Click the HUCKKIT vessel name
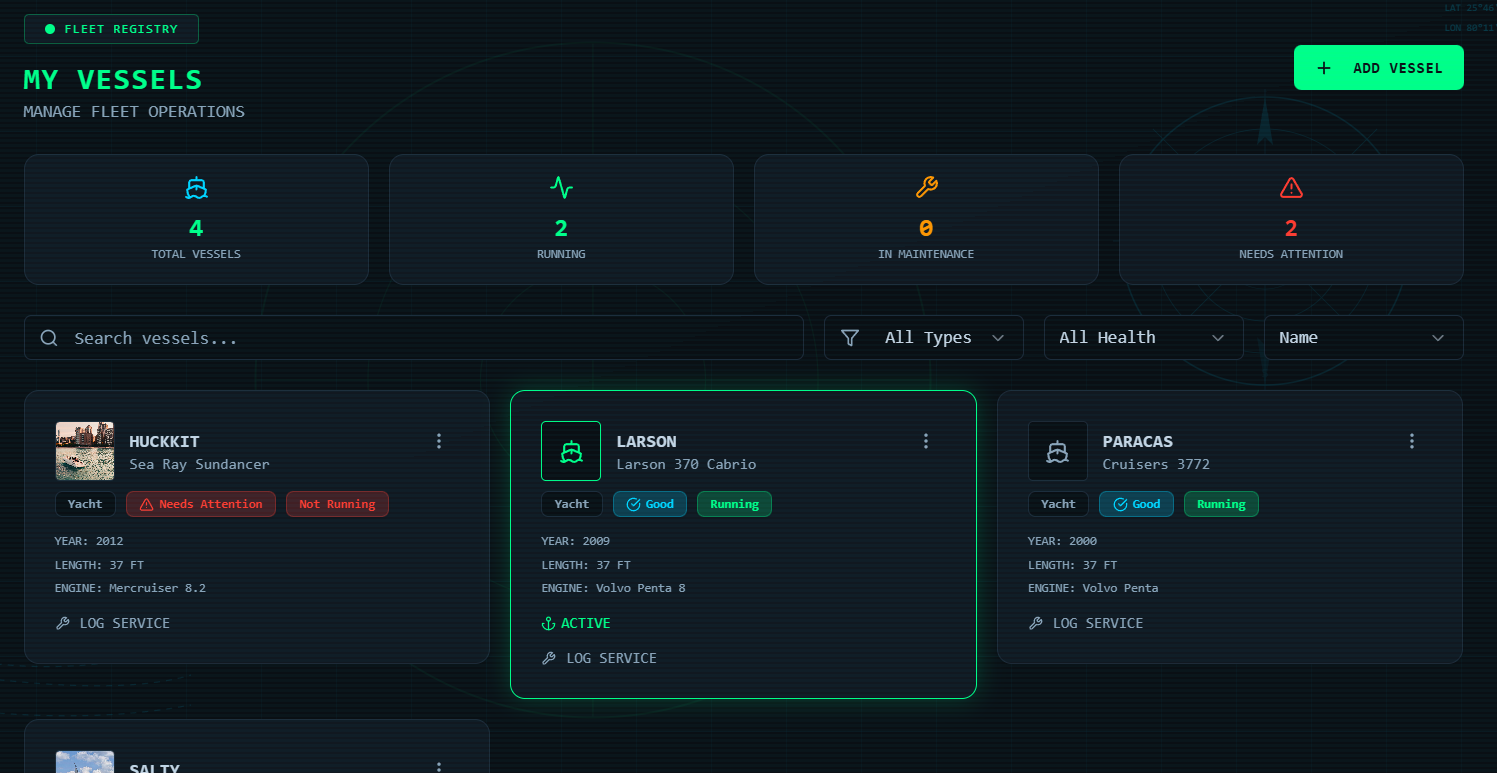This screenshot has width=1497, height=773. tap(165, 441)
